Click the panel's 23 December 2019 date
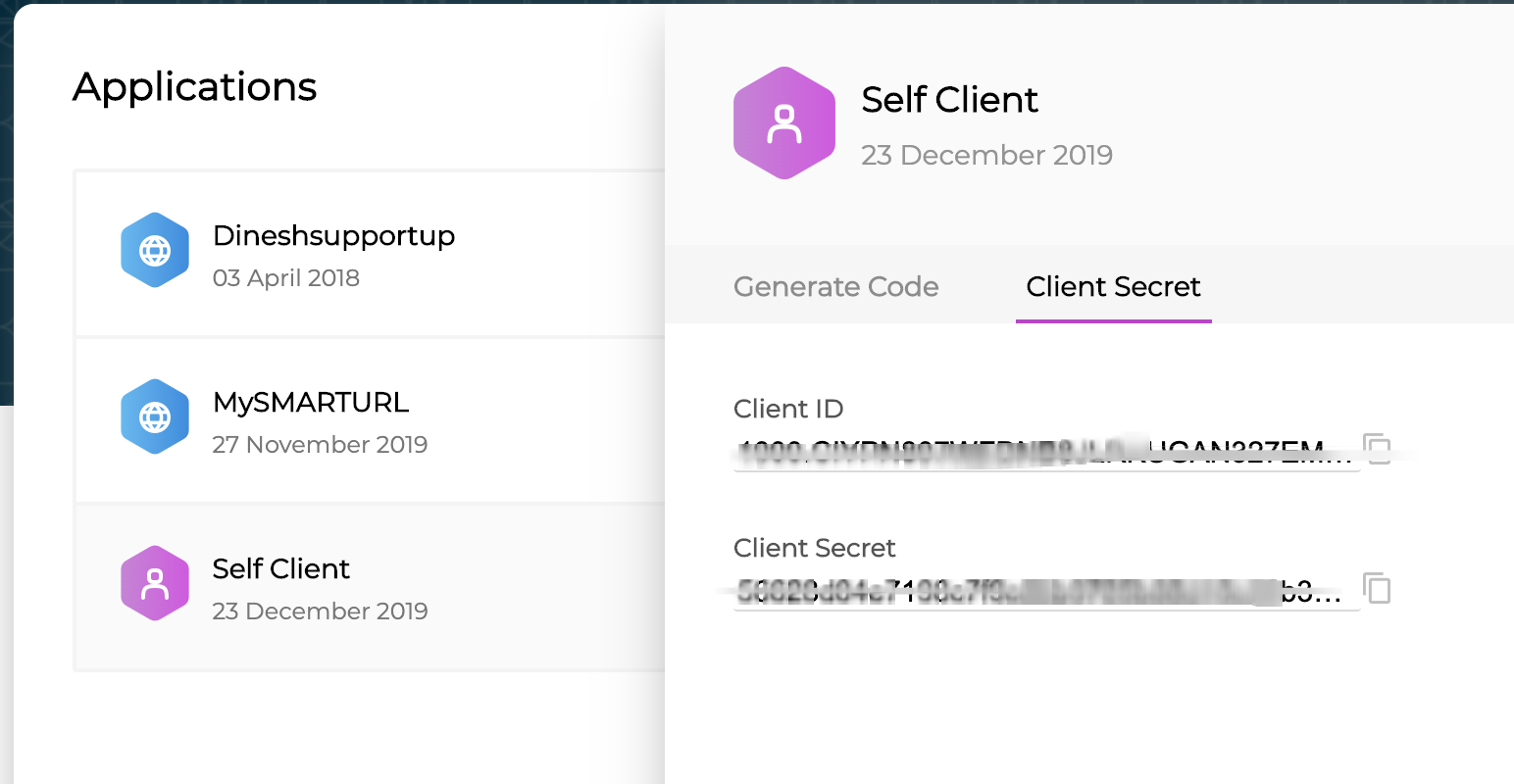This screenshot has height=784, width=1514. point(986,155)
